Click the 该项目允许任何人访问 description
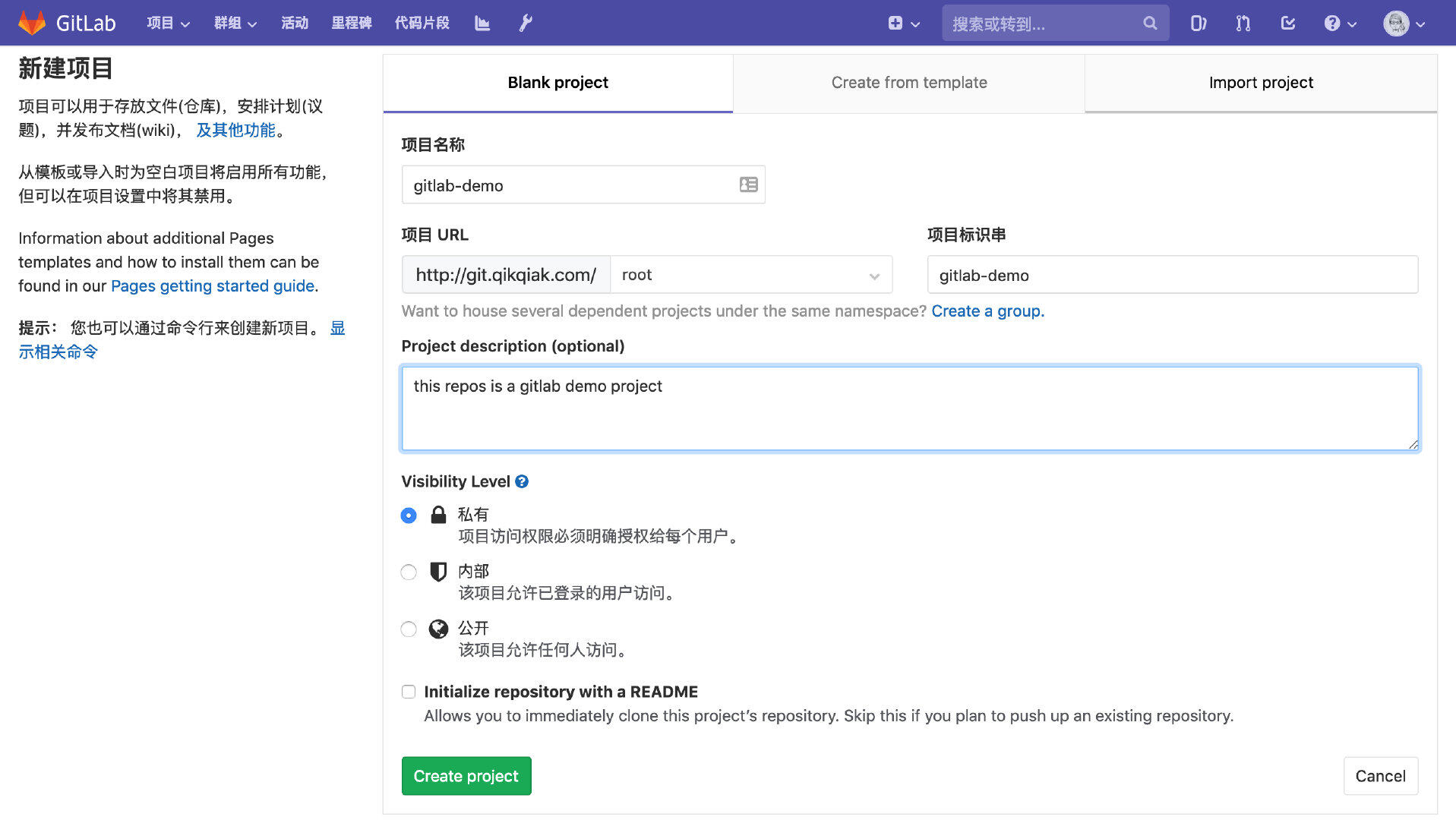 click(542, 650)
